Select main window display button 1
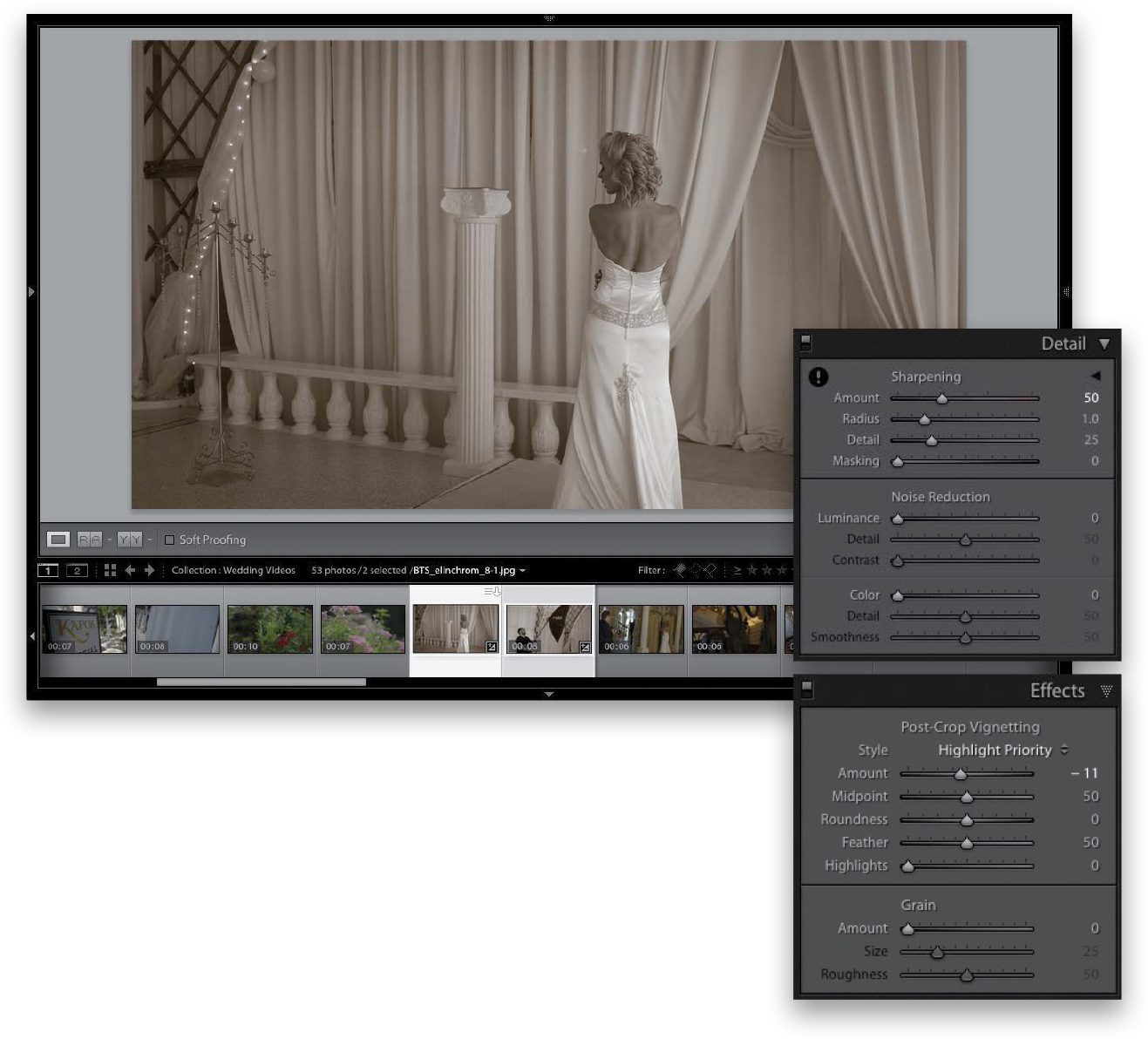The width and height of the screenshot is (1148, 1039). click(48, 570)
